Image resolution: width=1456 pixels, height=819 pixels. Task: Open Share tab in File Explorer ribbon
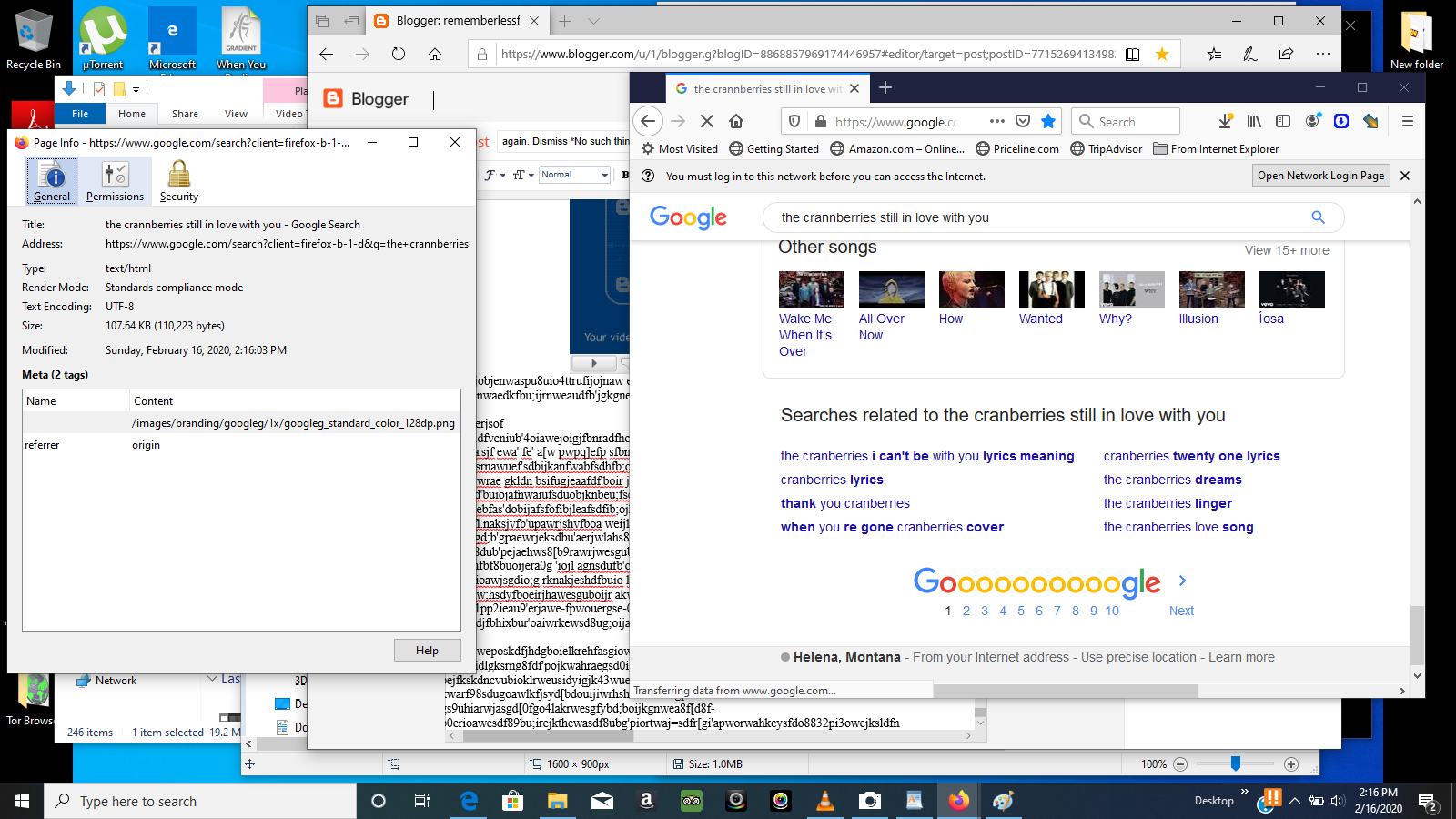pos(185,114)
